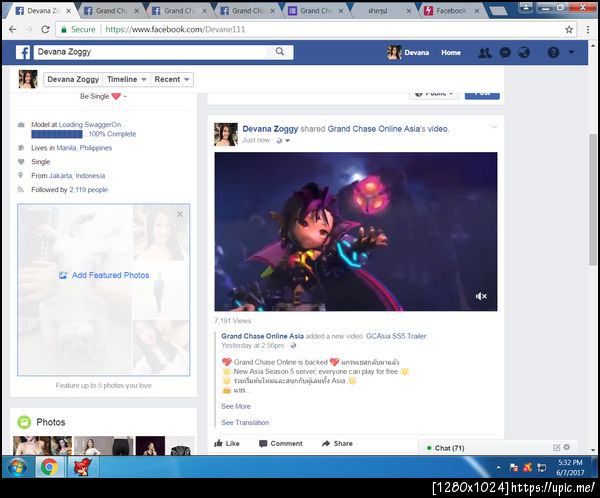
Task: Open Grand Chase Online Asia page in quoted post
Action: tap(262, 336)
